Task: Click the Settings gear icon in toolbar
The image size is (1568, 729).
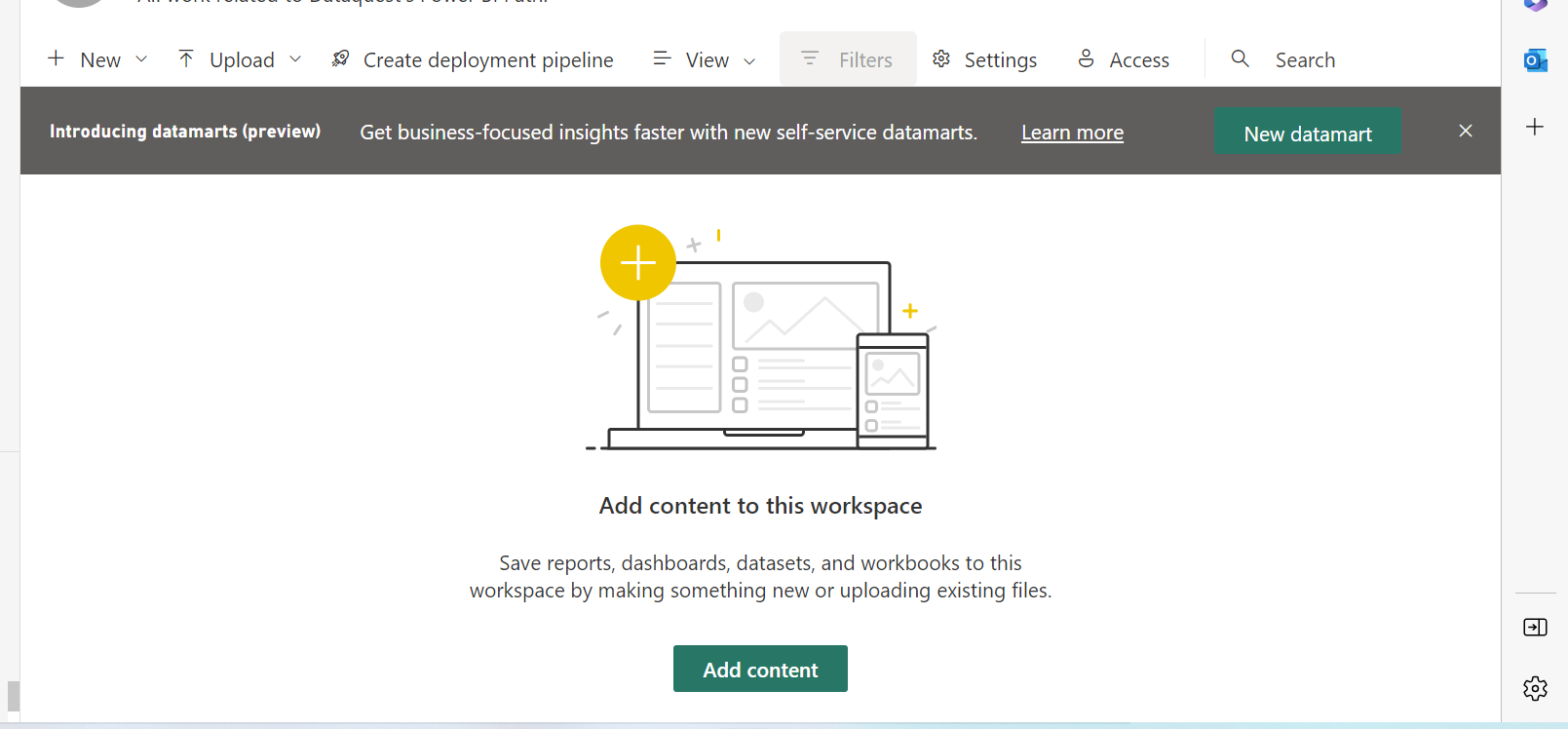Action: [941, 58]
